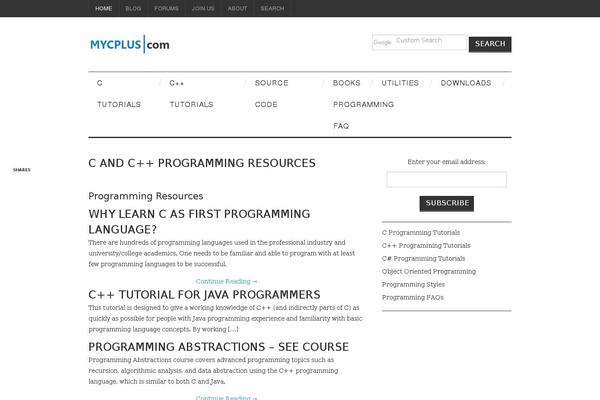Open C++ Tutorial for Java Programmers article
Viewport: 600px width, 400px height.
(x=204, y=295)
